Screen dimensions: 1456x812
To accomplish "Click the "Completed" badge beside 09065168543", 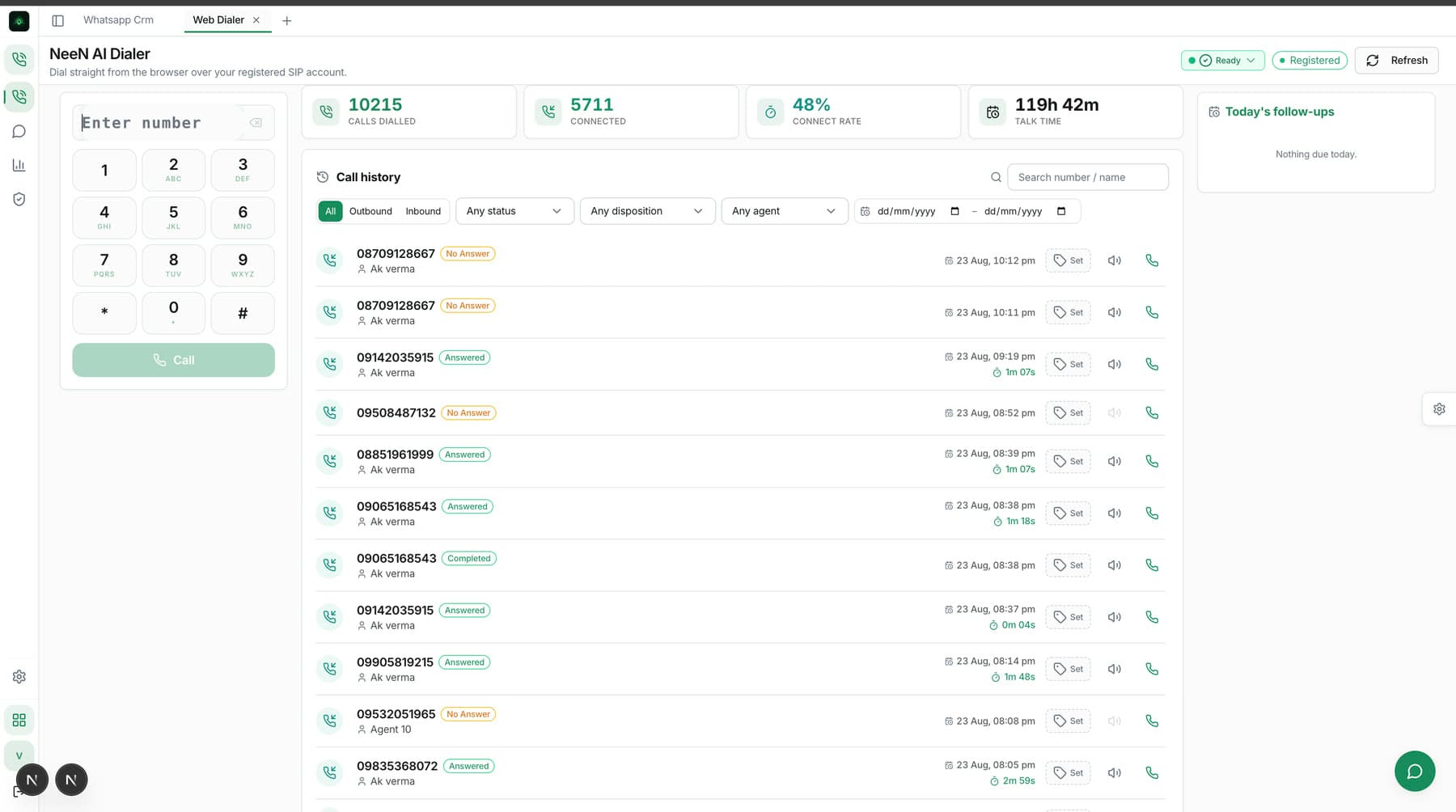I will [469, 558].
